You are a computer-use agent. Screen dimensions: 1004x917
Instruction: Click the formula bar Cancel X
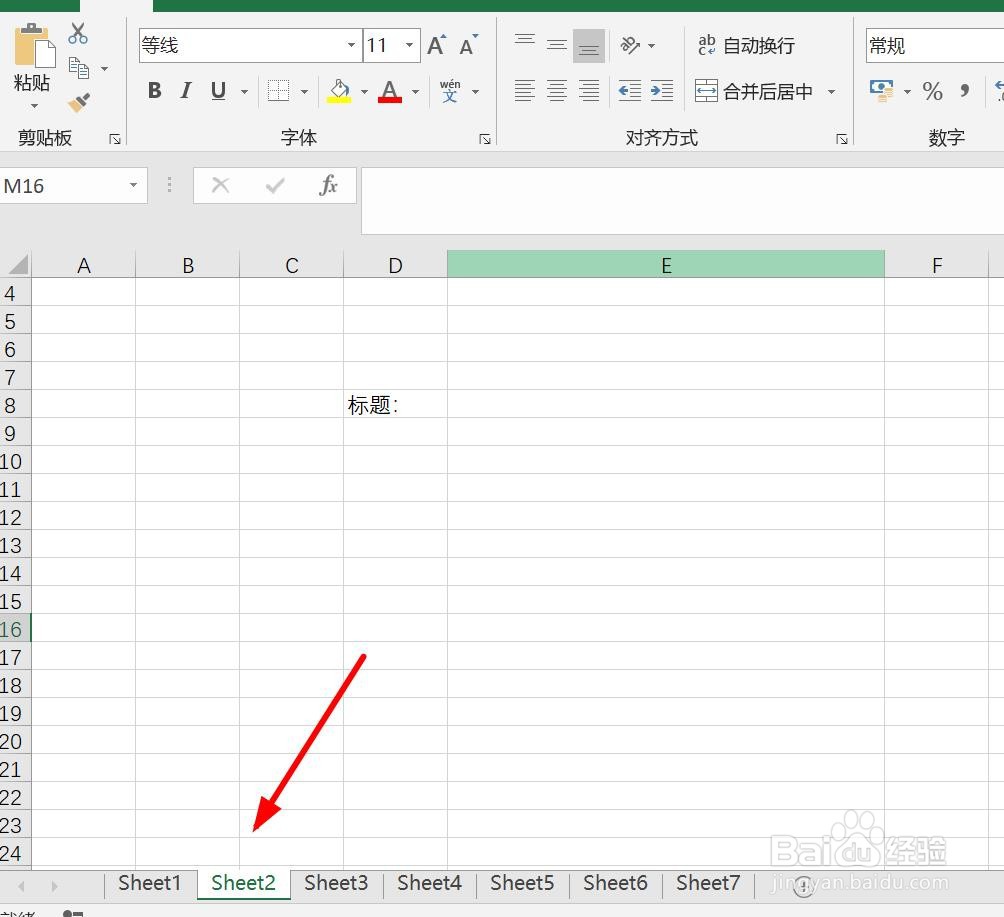pos(220,186)
